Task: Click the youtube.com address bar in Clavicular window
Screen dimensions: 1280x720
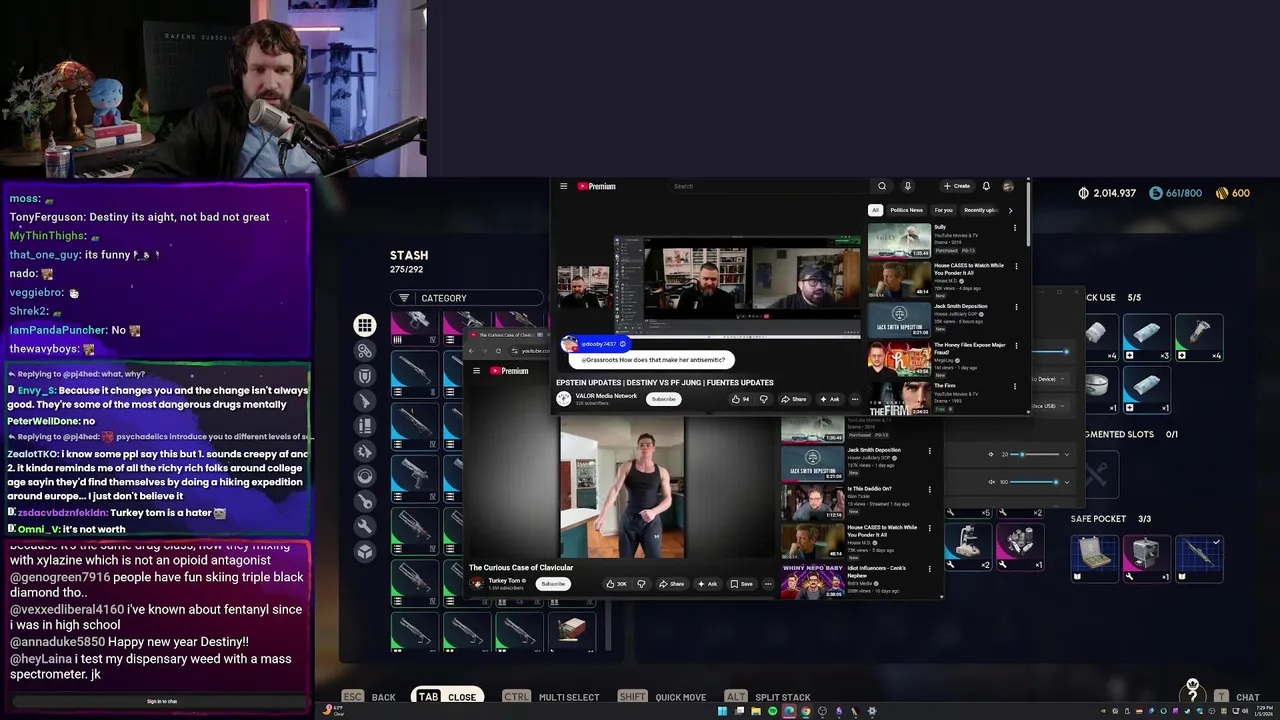Action: point(530,351)
